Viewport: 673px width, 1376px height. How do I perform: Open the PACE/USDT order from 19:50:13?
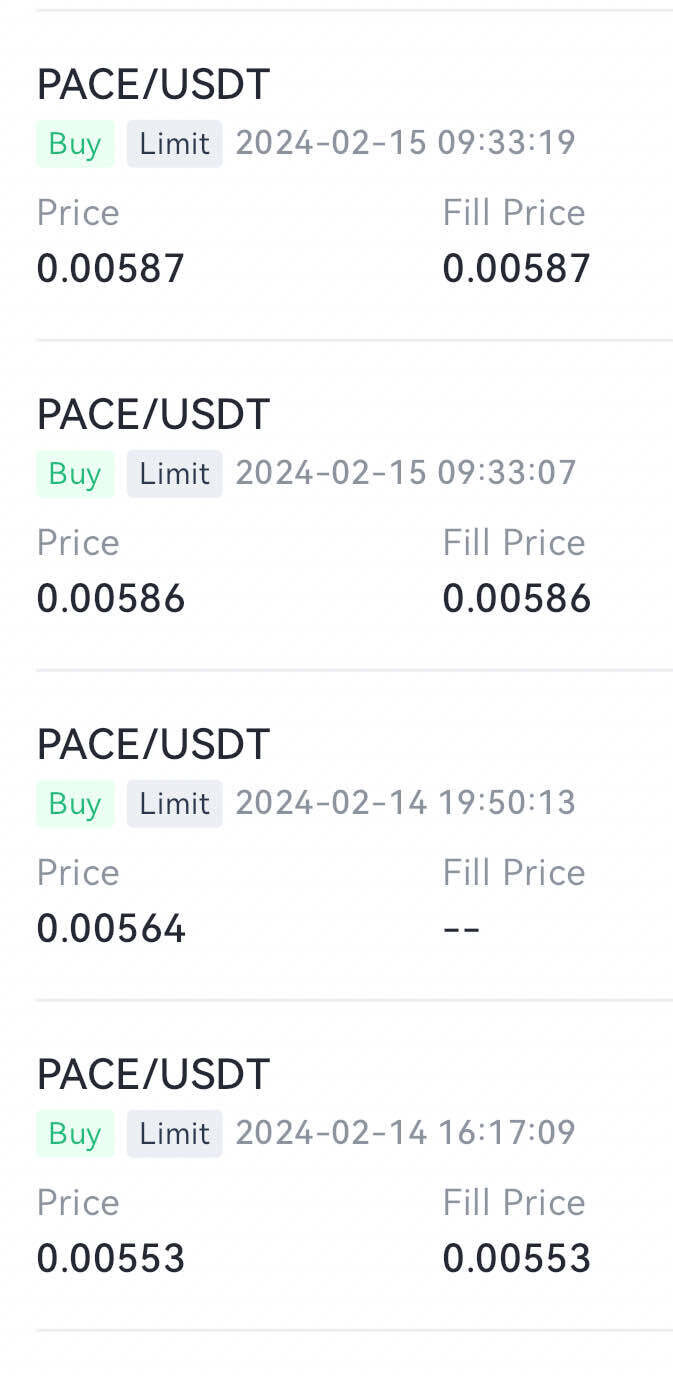pos(153,745)
